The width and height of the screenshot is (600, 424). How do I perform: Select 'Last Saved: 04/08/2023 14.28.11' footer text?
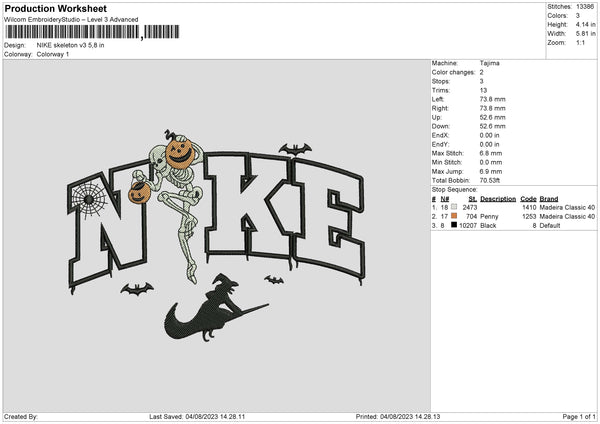(197, 417)
